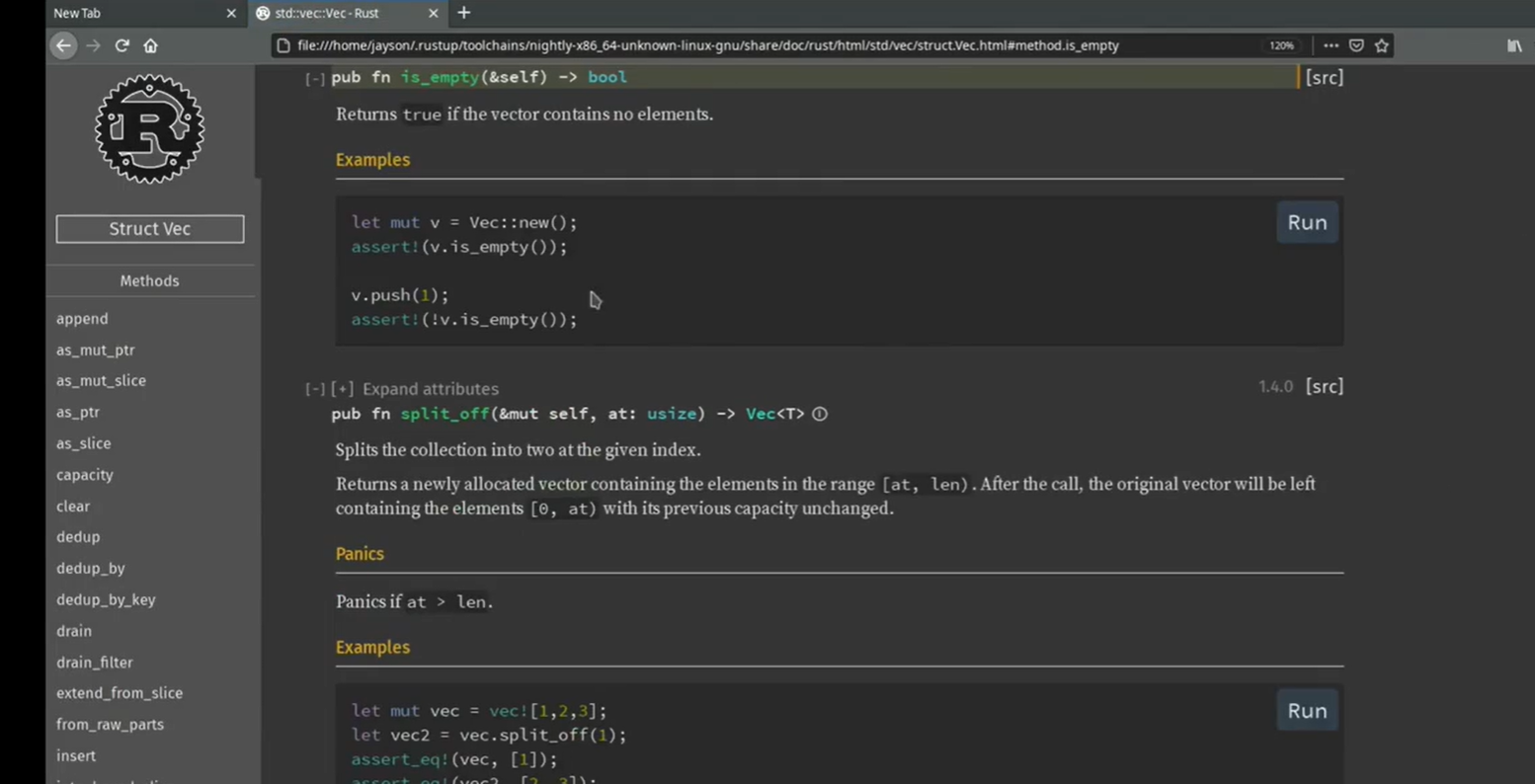Open source link for is_empty method
The width and height of the screenshot is (1535, 784).
coord(1324,77)
